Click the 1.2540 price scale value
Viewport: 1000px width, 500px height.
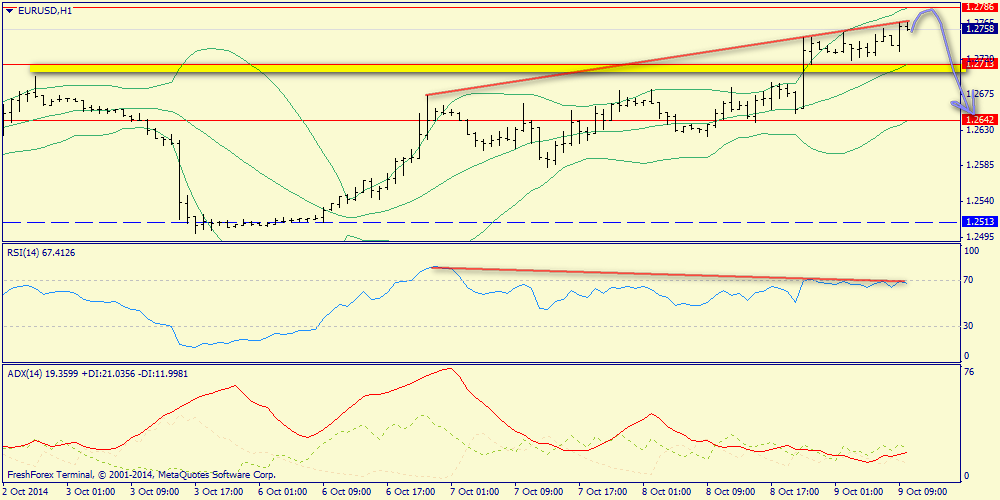pyautogui.click(x=979, y=201)
